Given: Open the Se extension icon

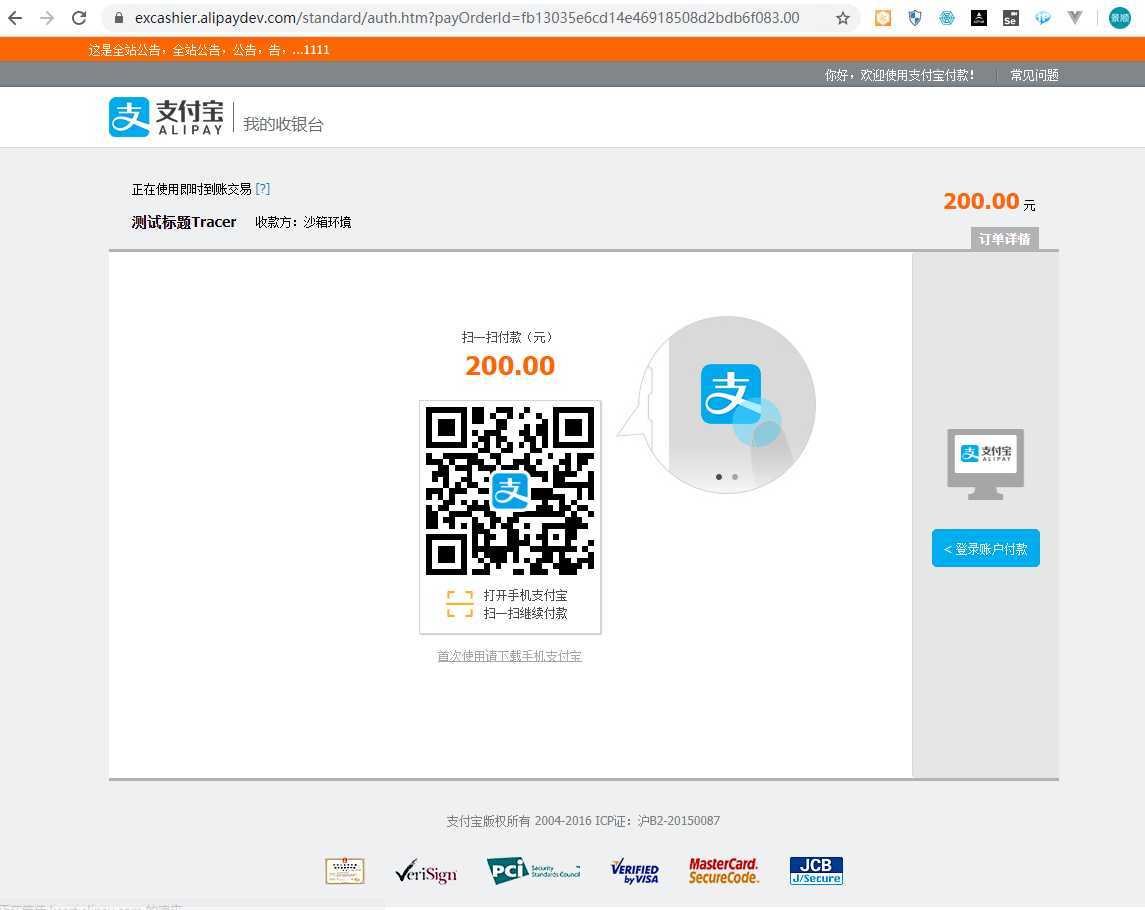Looking at the screenshot, I should (1011, 18).
